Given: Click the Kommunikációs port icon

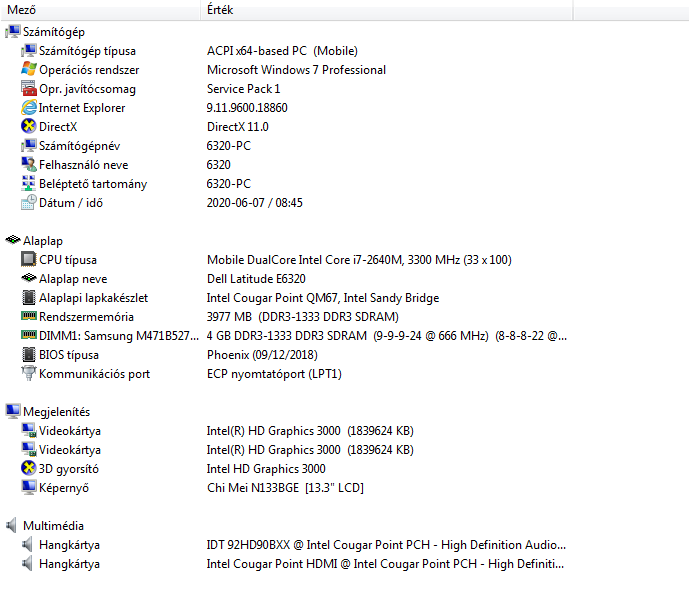Looking at the screenshot, I should click(x=29, y=373).
